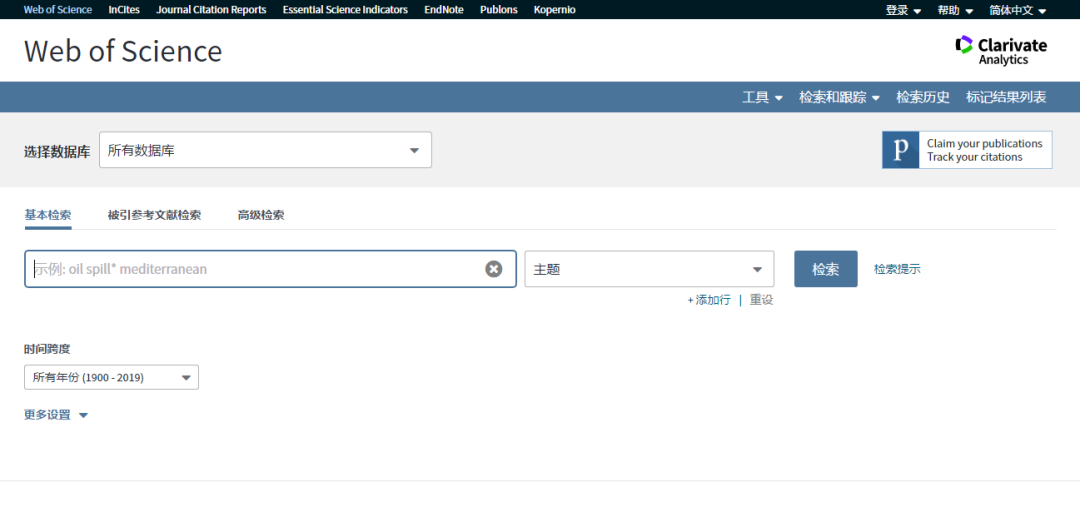Expand the 登录 login dropdown
Viewport: 1080px width, 517px height.
pos(903,10)
